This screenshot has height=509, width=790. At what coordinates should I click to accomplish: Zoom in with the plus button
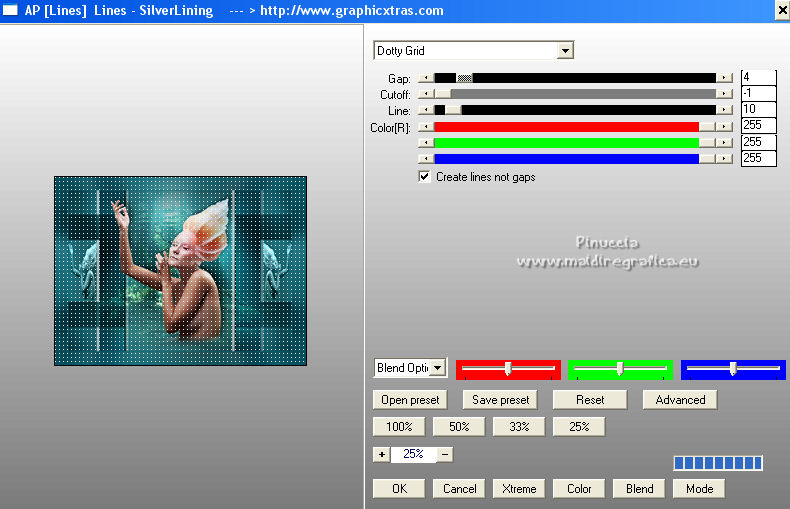pyautogui.click(x=381, y=455)
